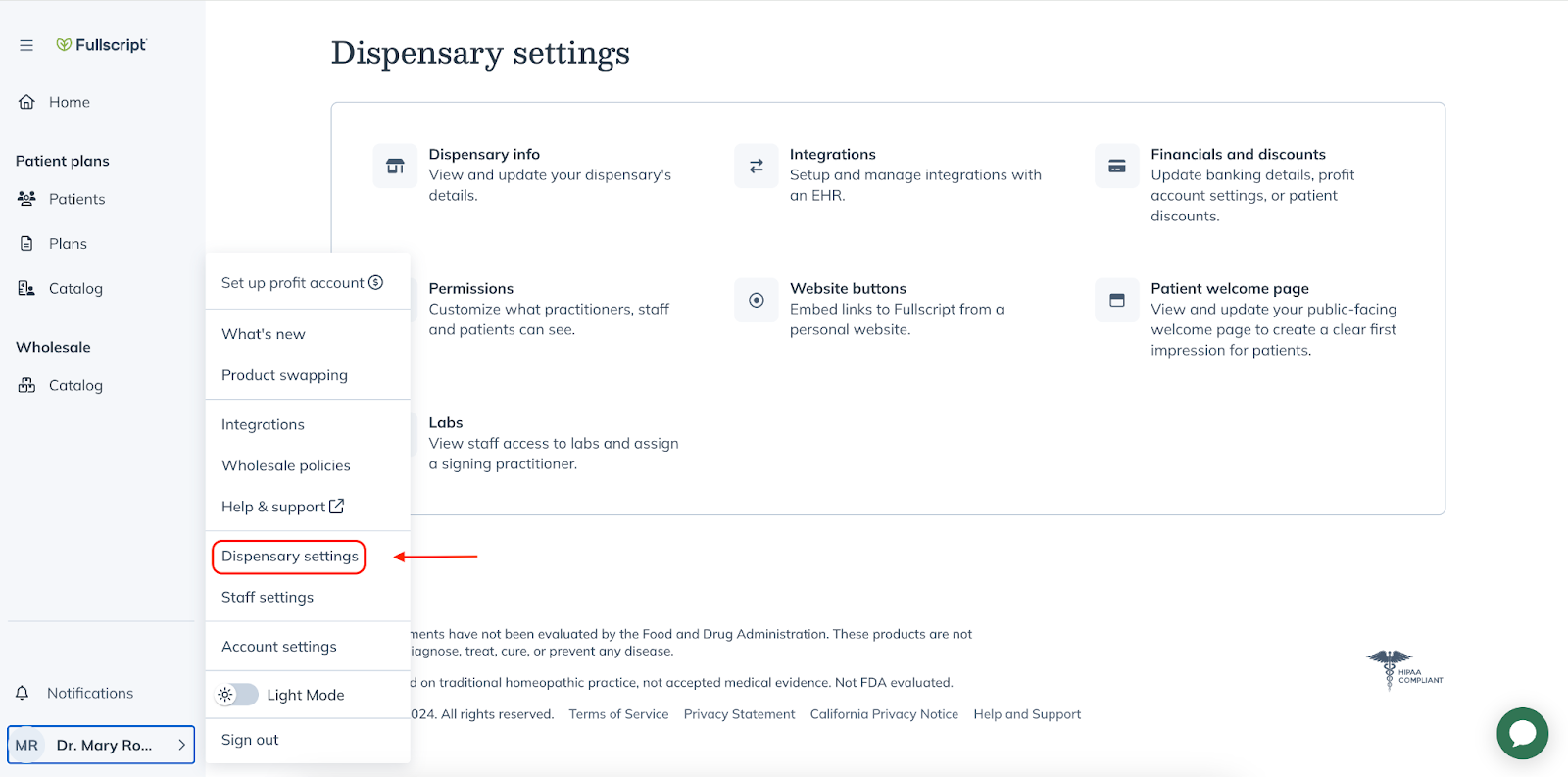1568x777 pixels.
Task: Select the Home icon in the sidebar
Action: (x=26, y=101)
